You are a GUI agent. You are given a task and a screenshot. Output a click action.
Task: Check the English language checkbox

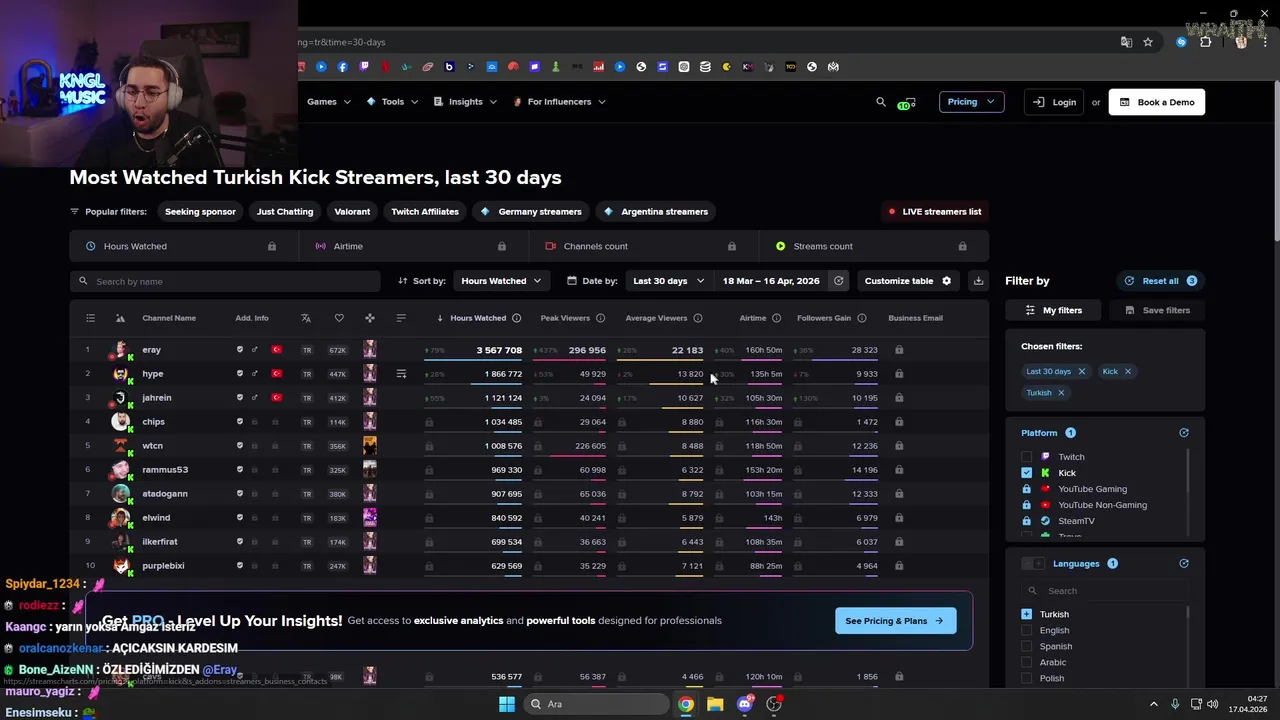(1026, 631)
